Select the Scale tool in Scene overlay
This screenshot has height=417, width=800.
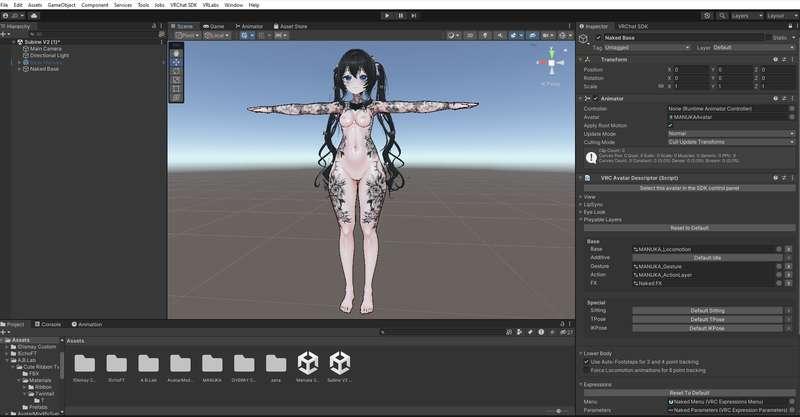click(176, 79)
